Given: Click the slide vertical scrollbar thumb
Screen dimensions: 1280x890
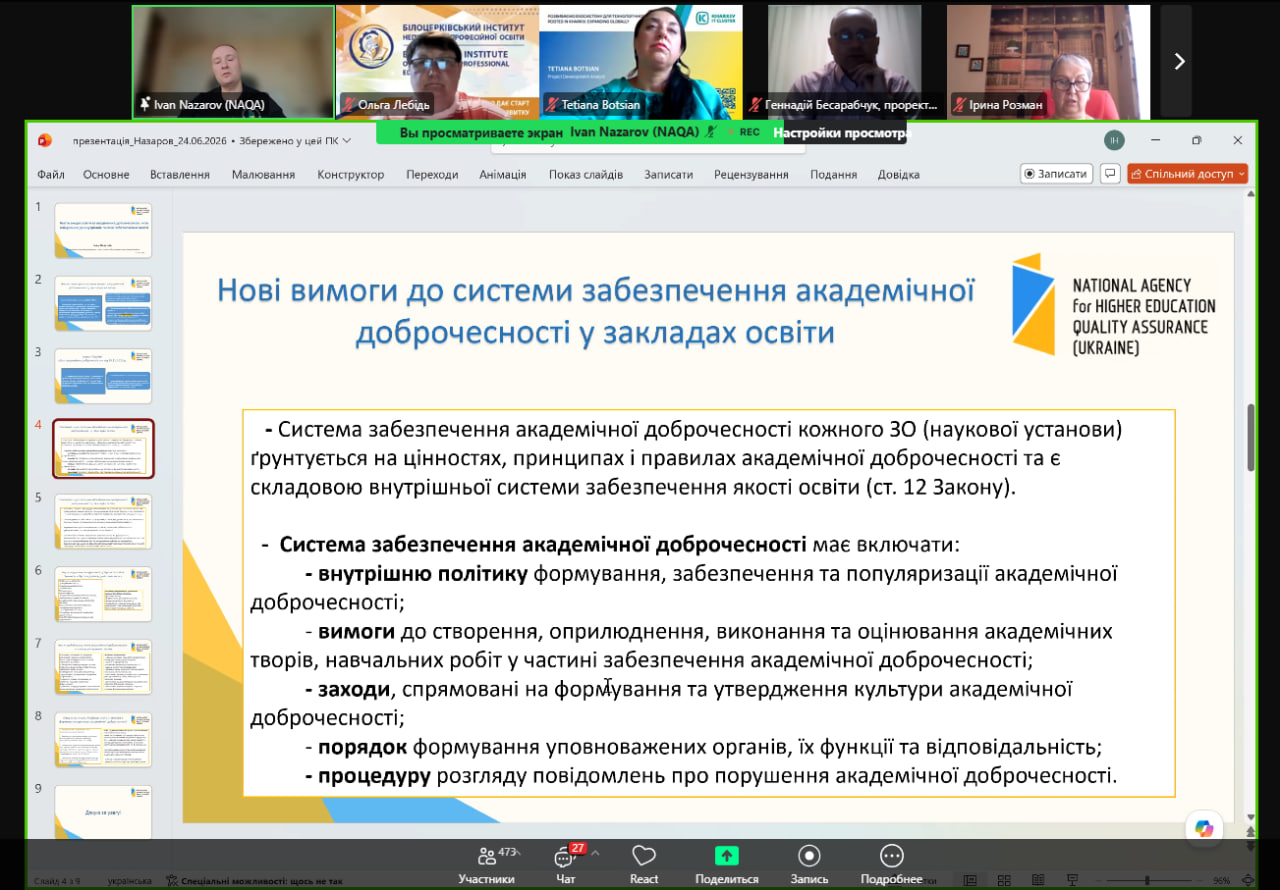Looking at the screenshot, I should tap(1250, 437).
